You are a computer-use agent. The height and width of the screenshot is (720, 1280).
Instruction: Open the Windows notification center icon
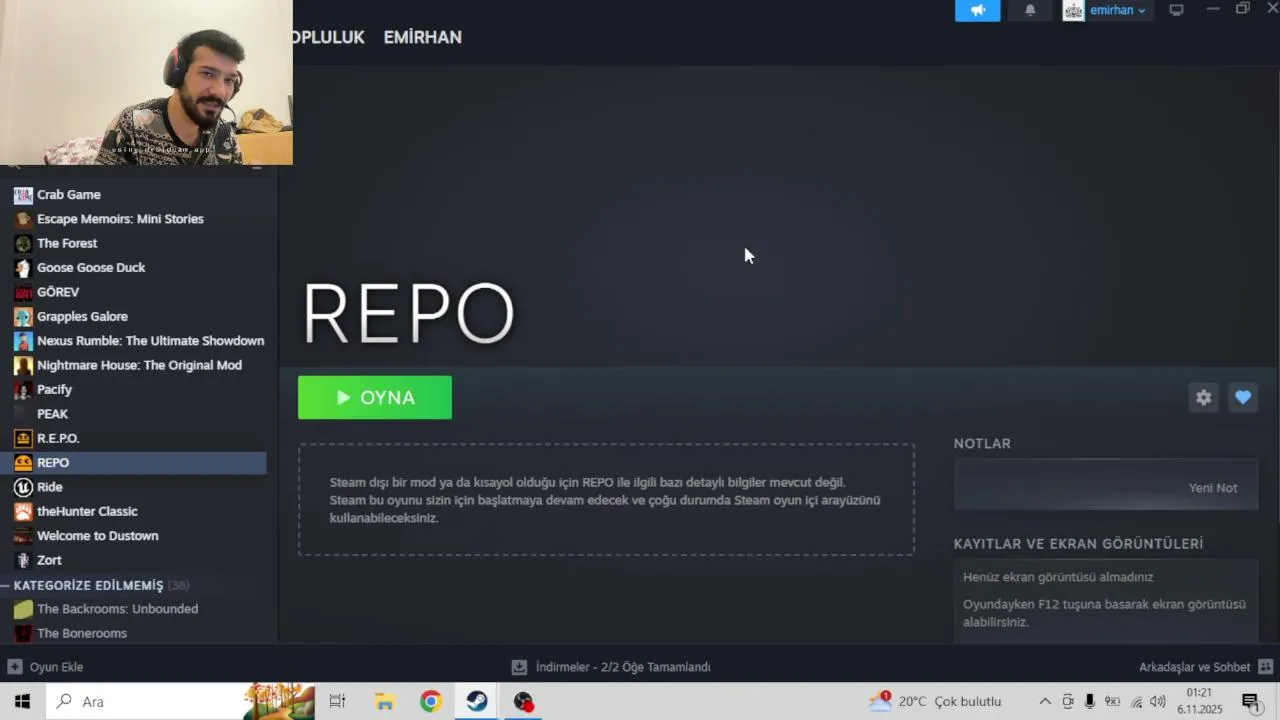point(1251,702)
